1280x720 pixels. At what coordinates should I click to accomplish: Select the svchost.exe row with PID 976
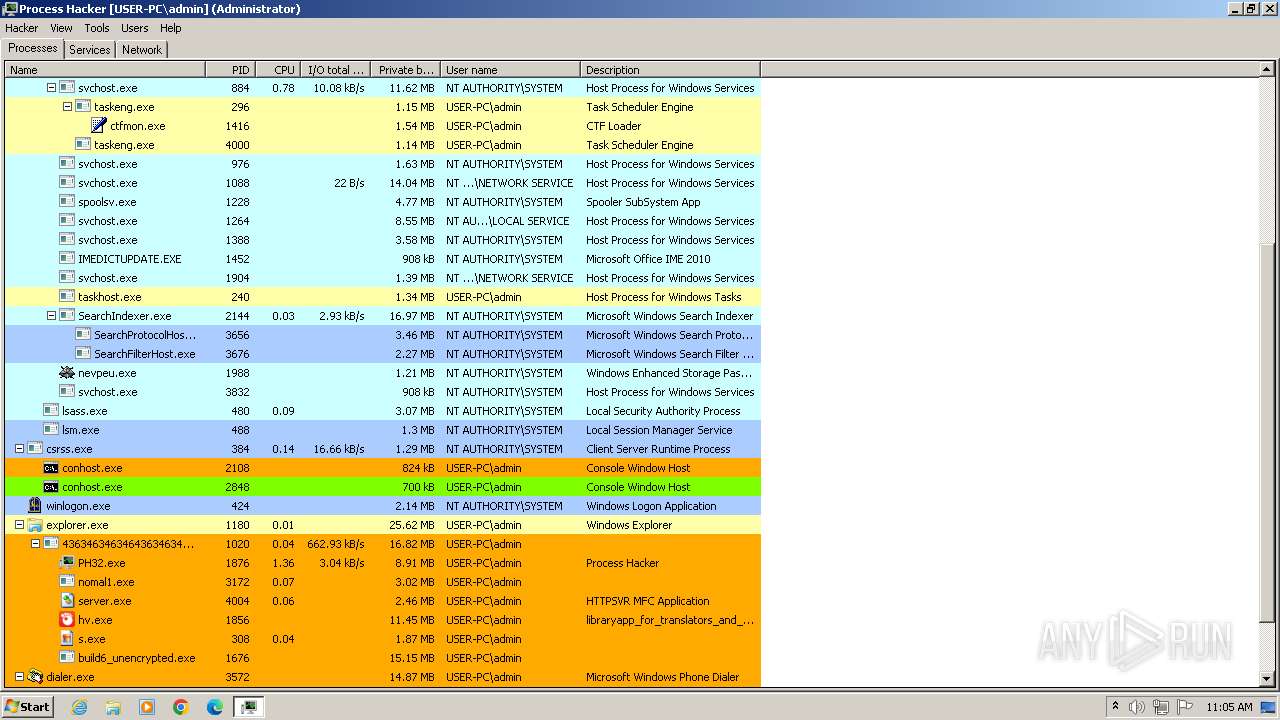[x=382, y=164]
